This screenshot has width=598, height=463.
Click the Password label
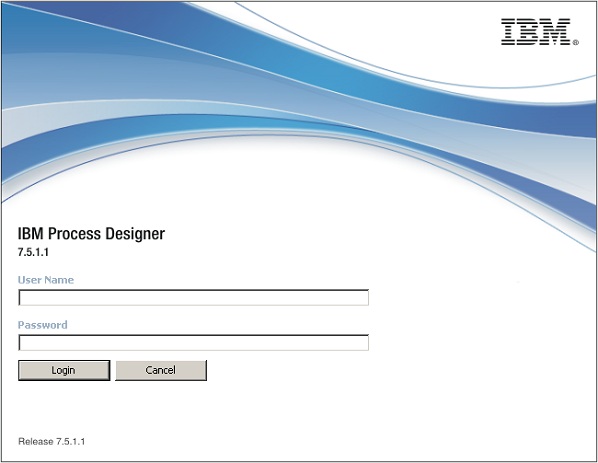43,325
